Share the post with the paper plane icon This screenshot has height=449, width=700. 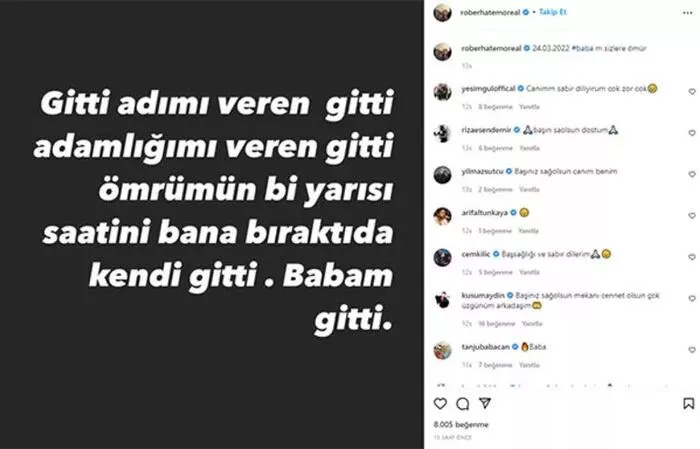point(485,403)
